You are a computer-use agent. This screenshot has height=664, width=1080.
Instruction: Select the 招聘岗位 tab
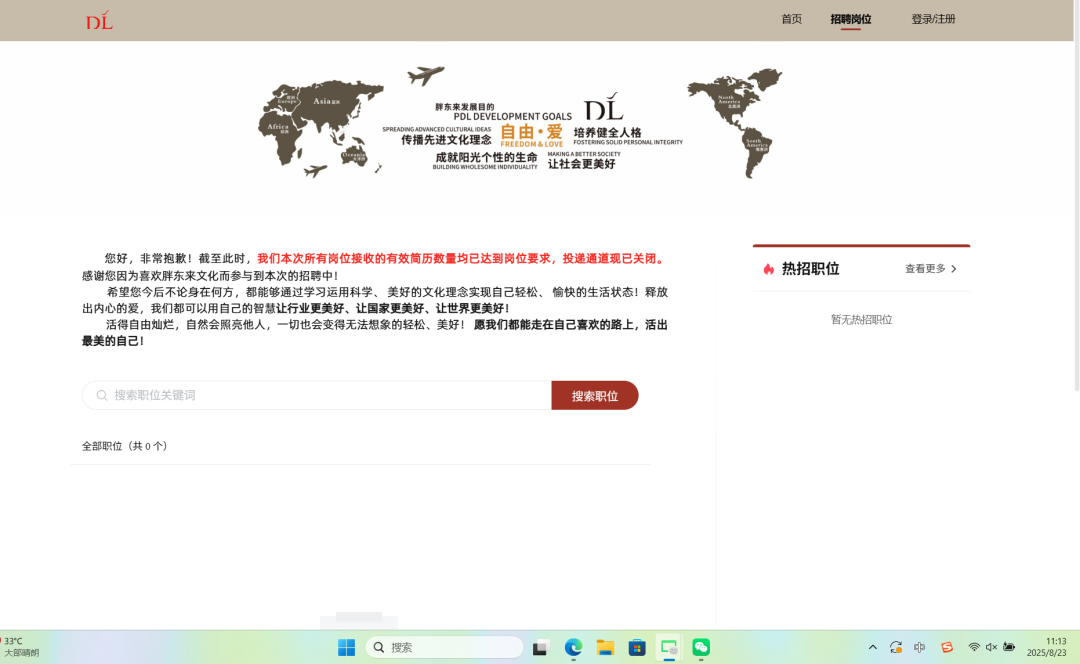pos(850,19)
